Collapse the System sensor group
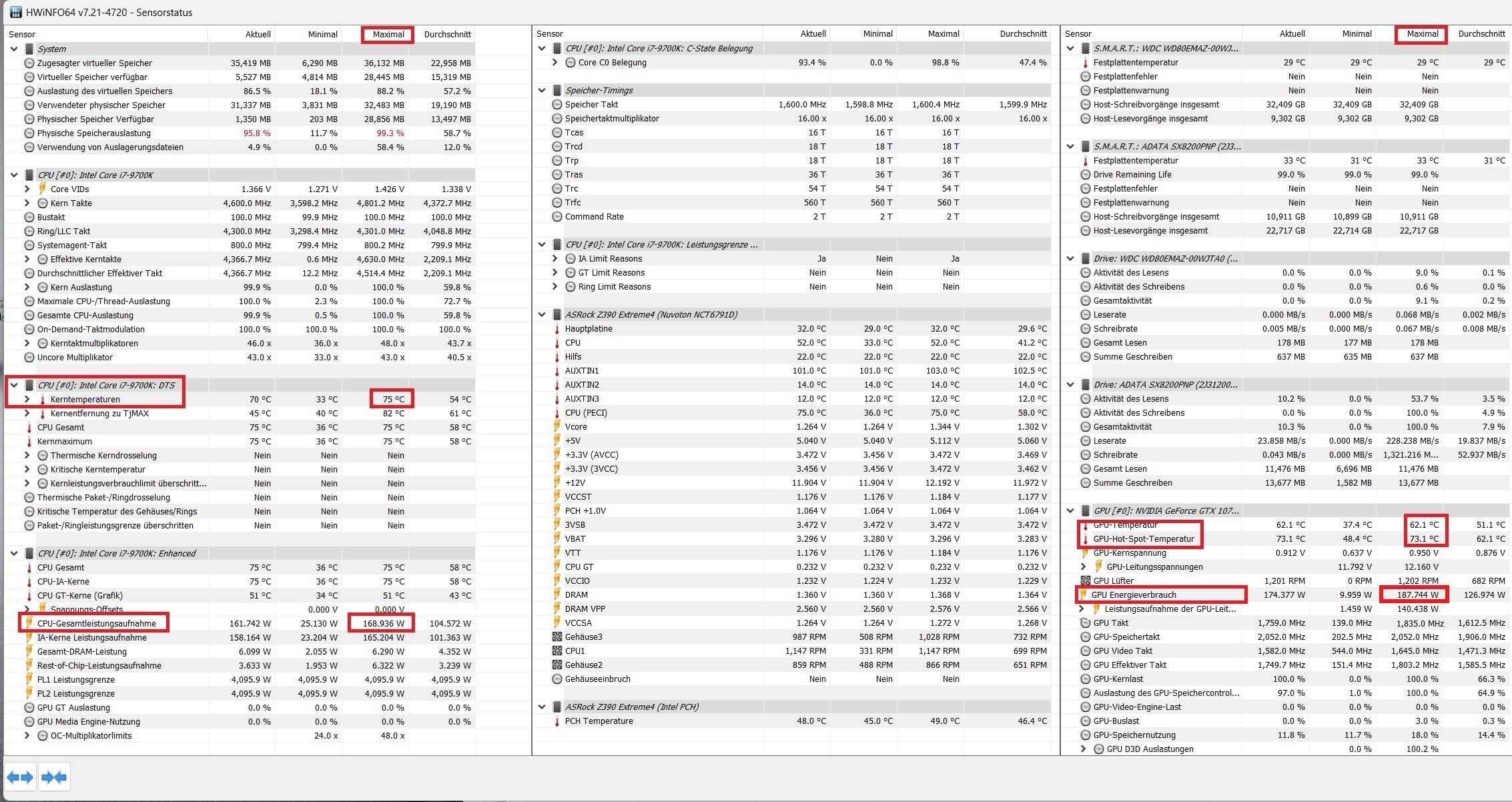The image size is (1512, 802). tap(14, 49)
